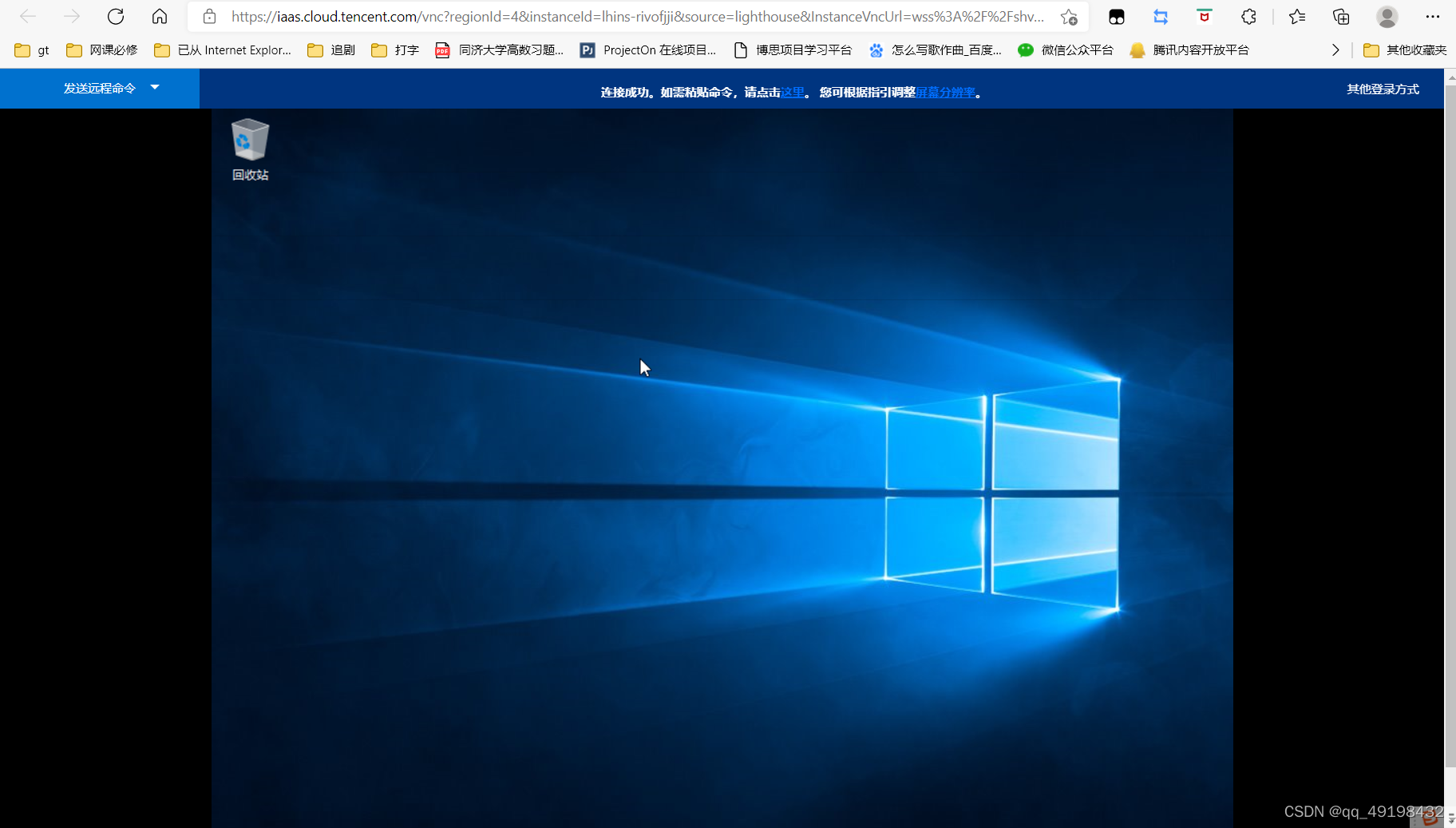Viewport: 1456px width, 828px height.
Task: Open the Extensions puzzle-piece icon
Action: click(x=1248, y=17)
